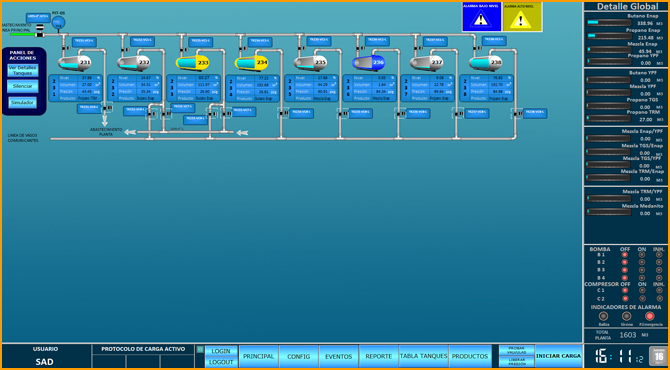This screenshot has height=370, width=670.
Task: Select tank 231 vessel icon
Action: coord(75,62)
